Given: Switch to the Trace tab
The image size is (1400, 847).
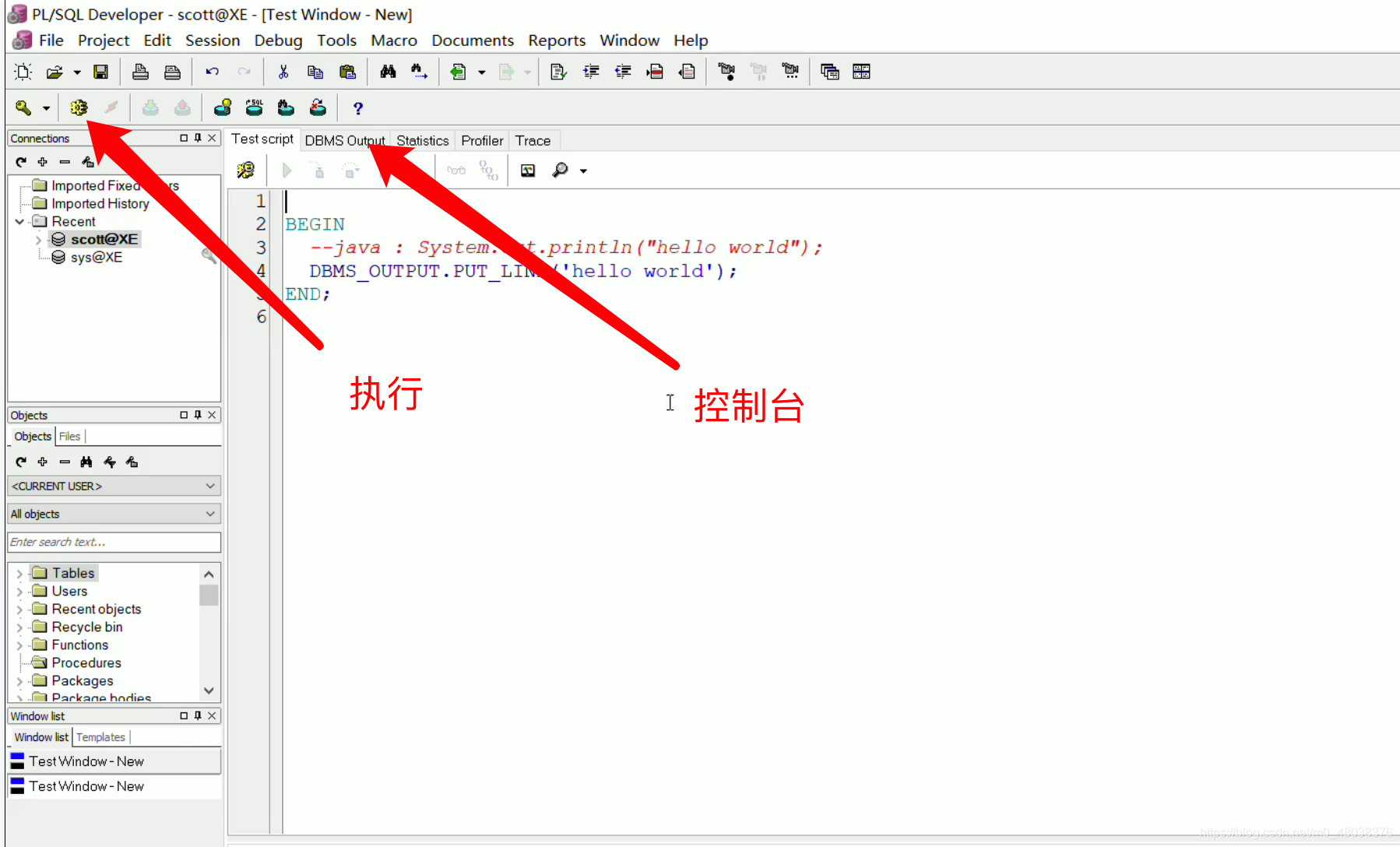Looking at the screenshot, I should click(533, 140).
